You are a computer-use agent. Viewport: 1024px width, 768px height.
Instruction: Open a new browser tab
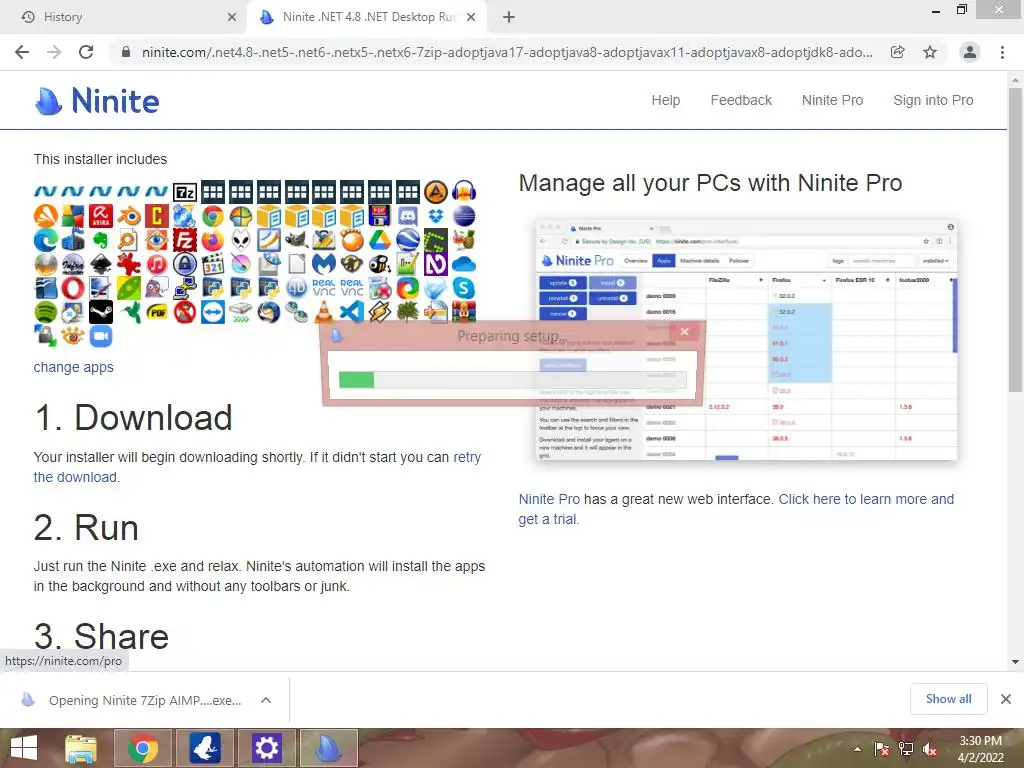[509, 17]
